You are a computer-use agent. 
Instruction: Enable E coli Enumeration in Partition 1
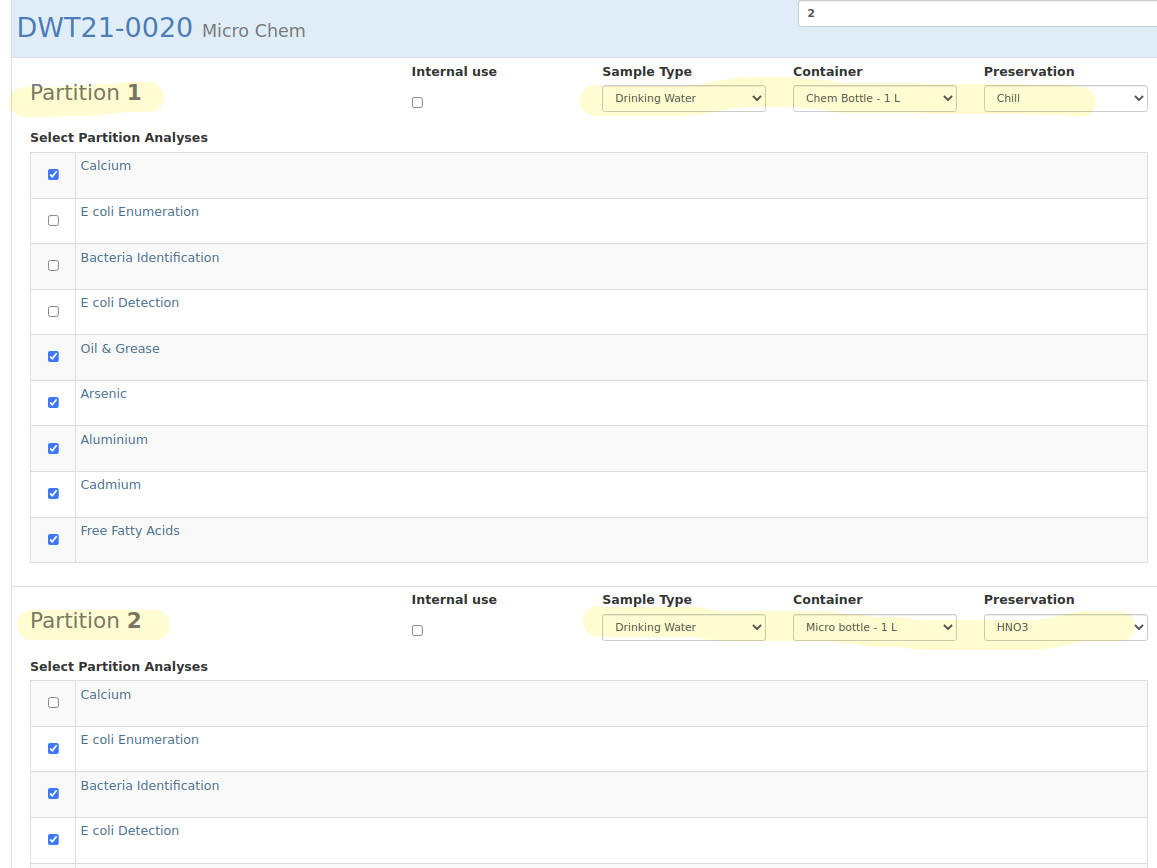[53, 220]
